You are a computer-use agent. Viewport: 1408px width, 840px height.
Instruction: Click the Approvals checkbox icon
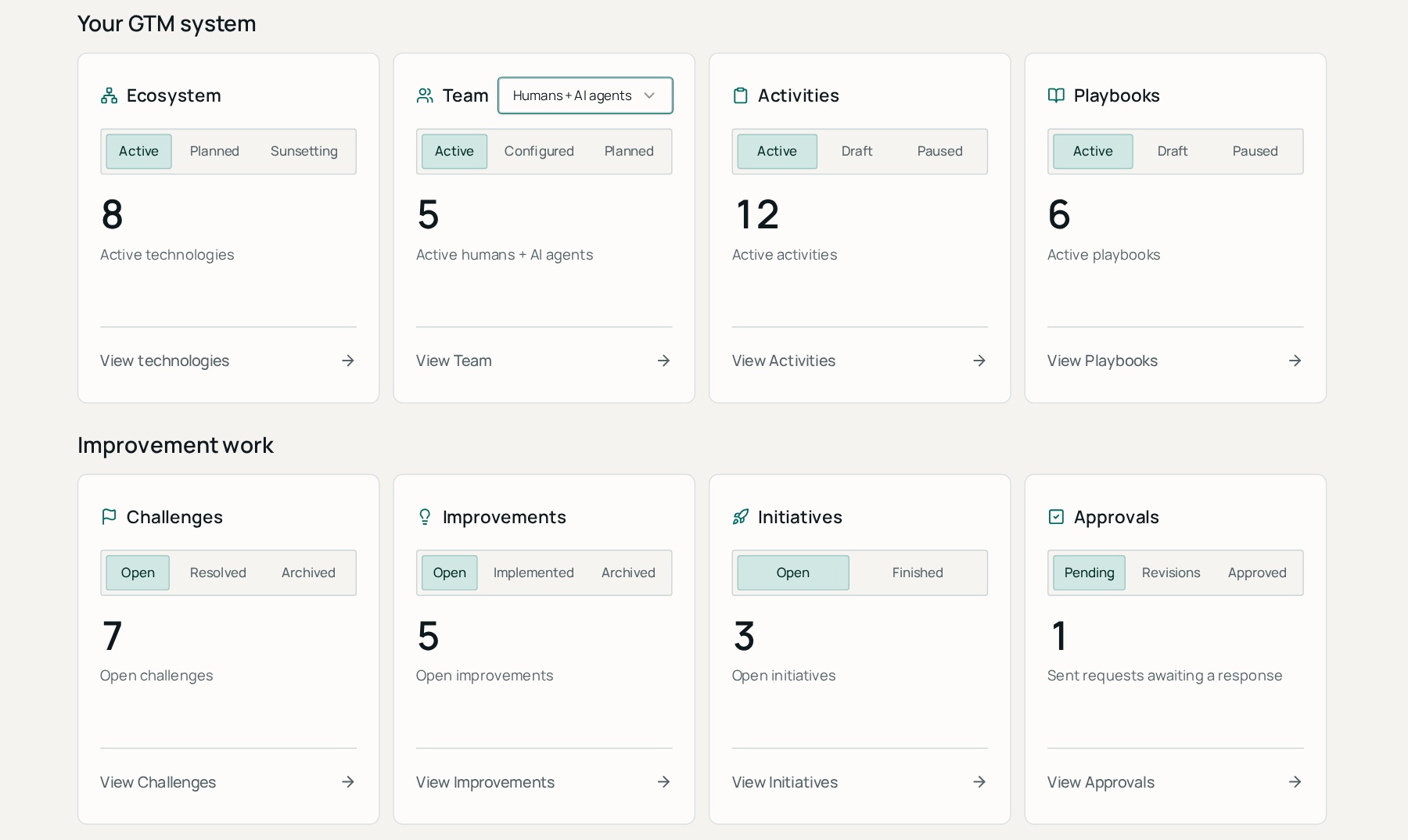[1056, 517]
